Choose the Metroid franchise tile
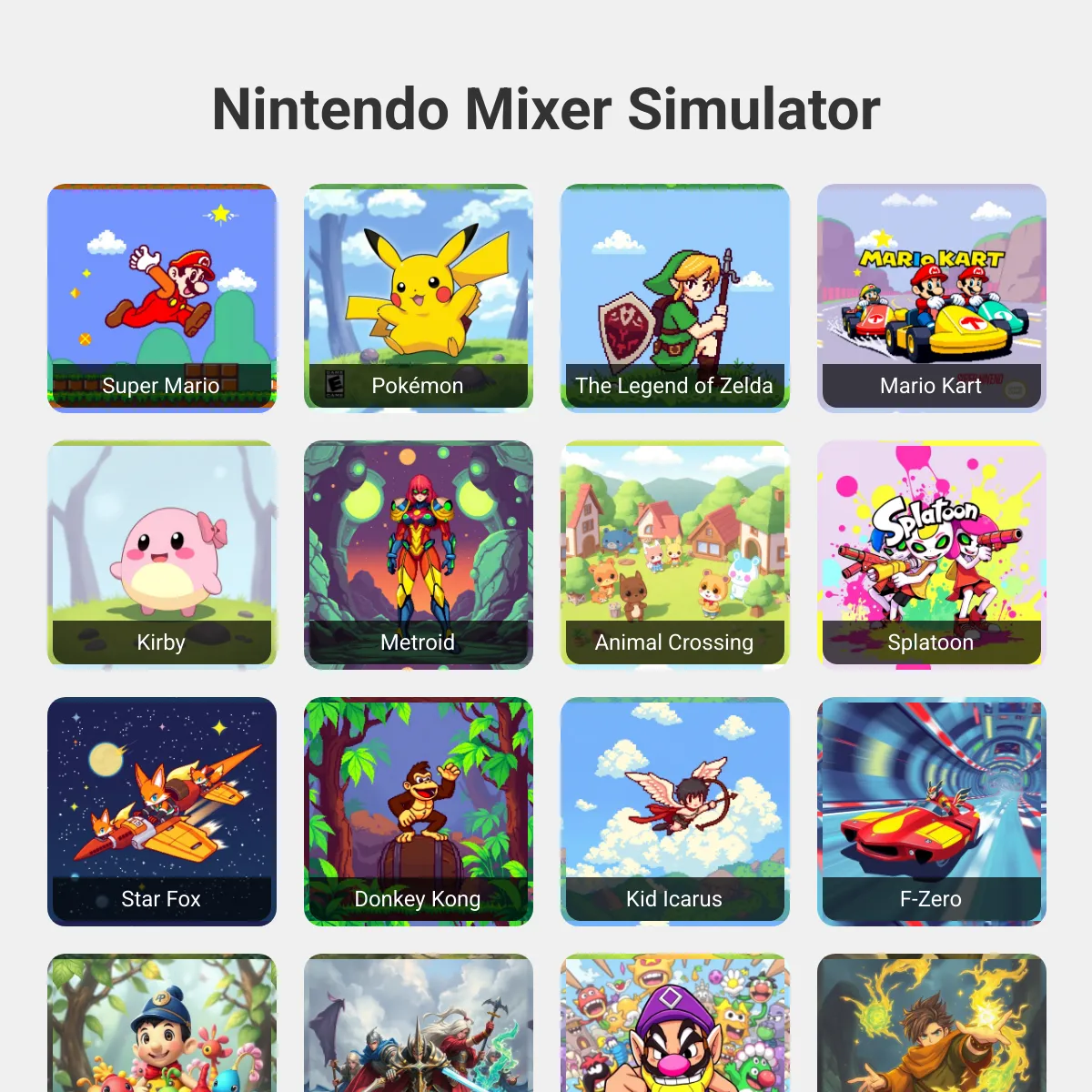The height and width of the screenshot is (1092, 1092). click(419, 555)
